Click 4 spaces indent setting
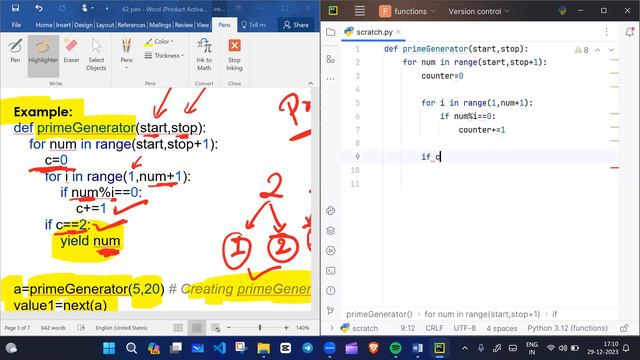Screen dimensions: 640x360 pos(502,328)
